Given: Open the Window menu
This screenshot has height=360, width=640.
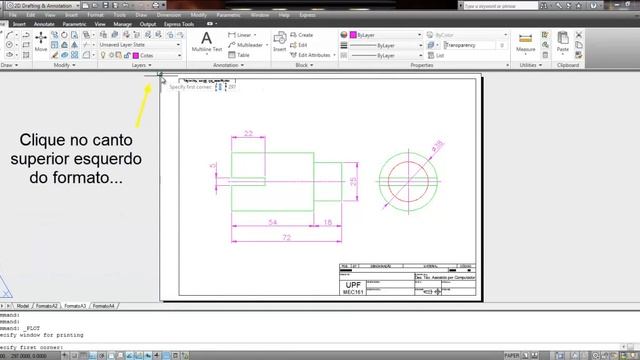Looking at the screenshot, I should pyautogui.click(x=260, y=15).
